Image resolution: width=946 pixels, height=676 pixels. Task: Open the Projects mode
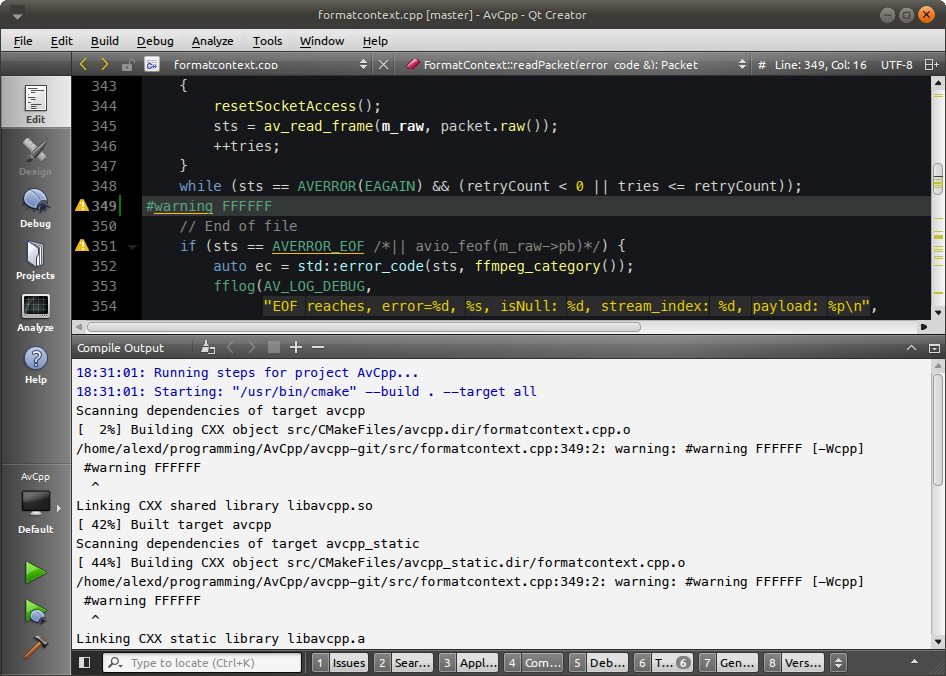(36, 260)
